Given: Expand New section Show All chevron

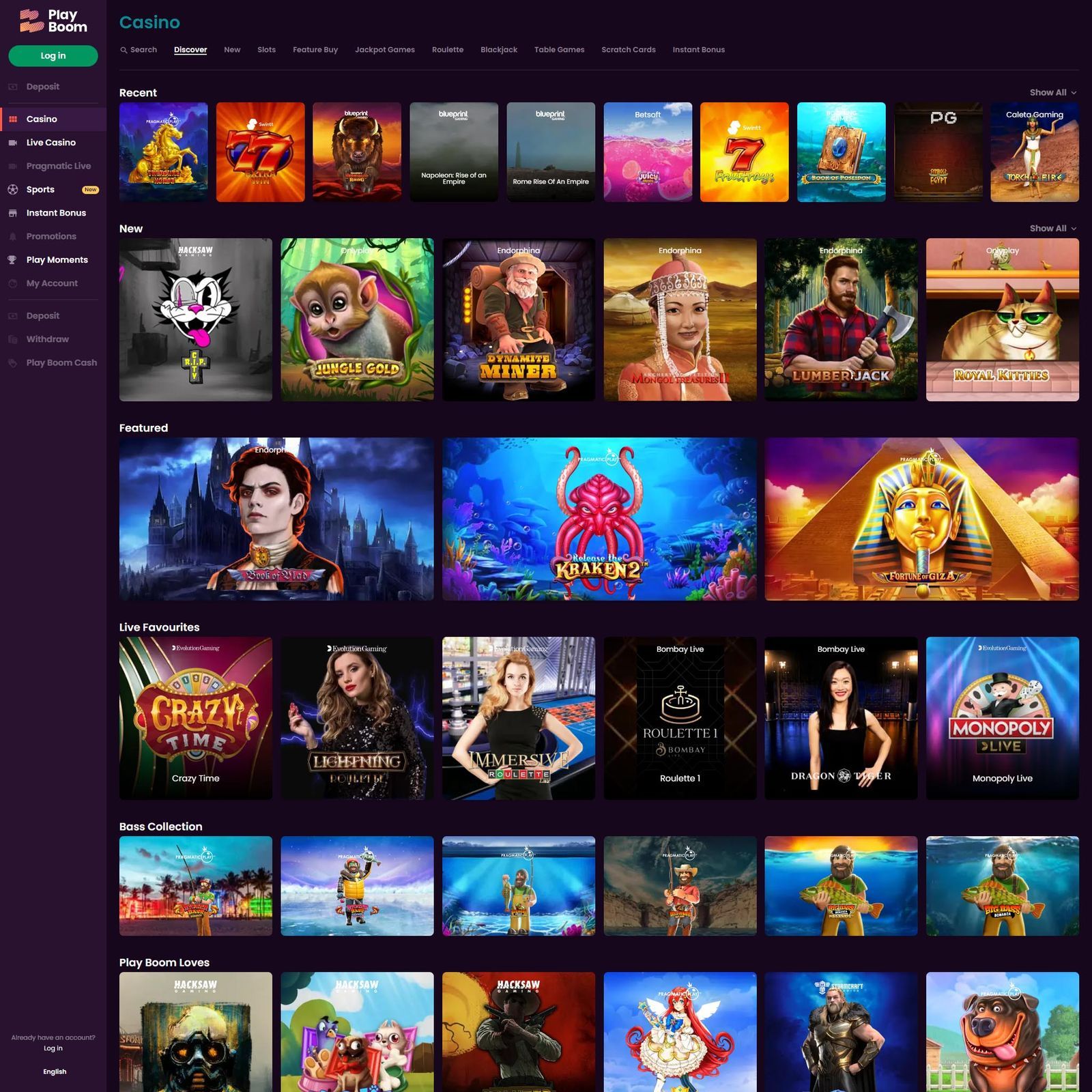Looking at the screenshot, I should coord(1074,229).
